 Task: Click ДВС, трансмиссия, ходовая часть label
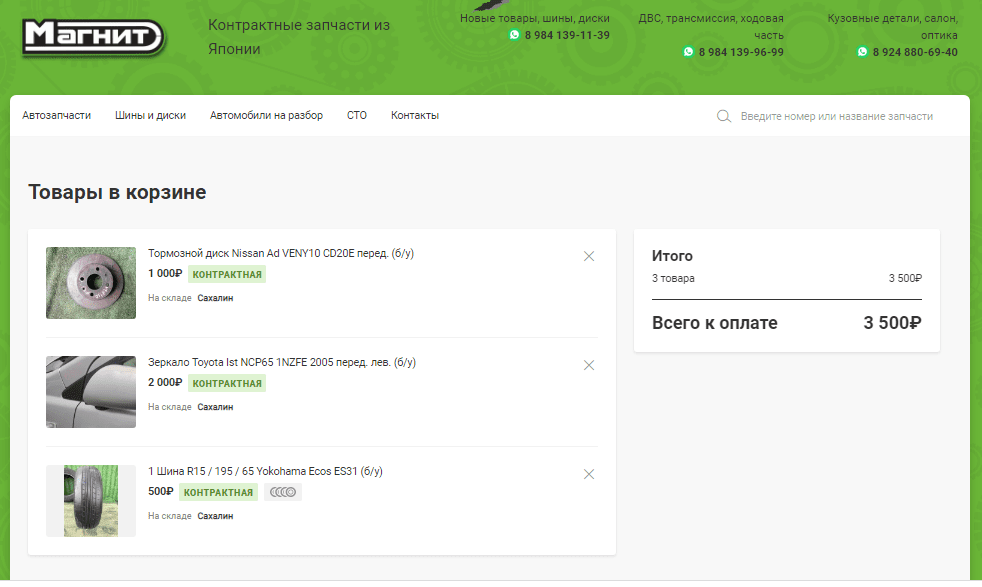coord(711,26)
